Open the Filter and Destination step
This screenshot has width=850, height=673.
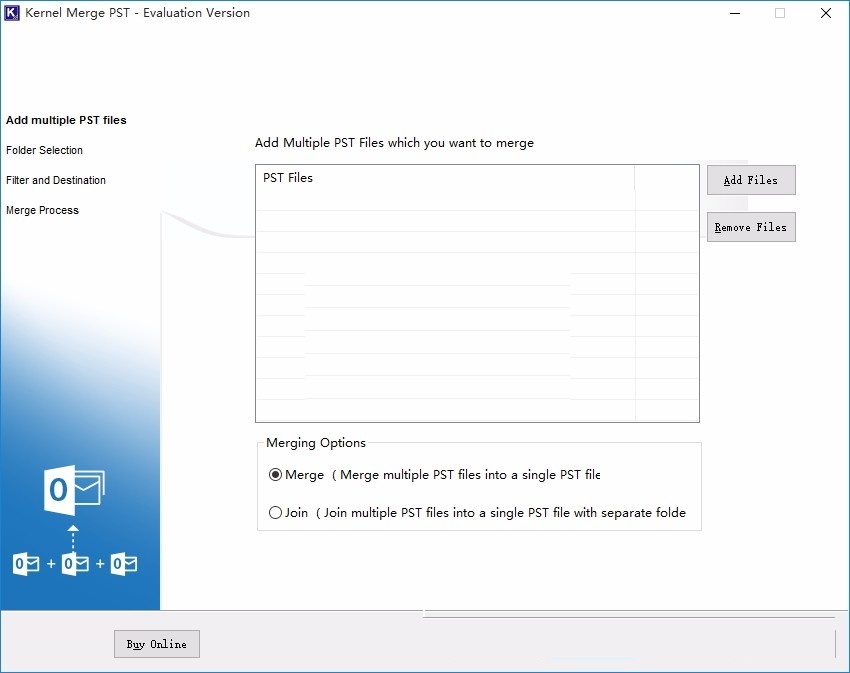56,180
